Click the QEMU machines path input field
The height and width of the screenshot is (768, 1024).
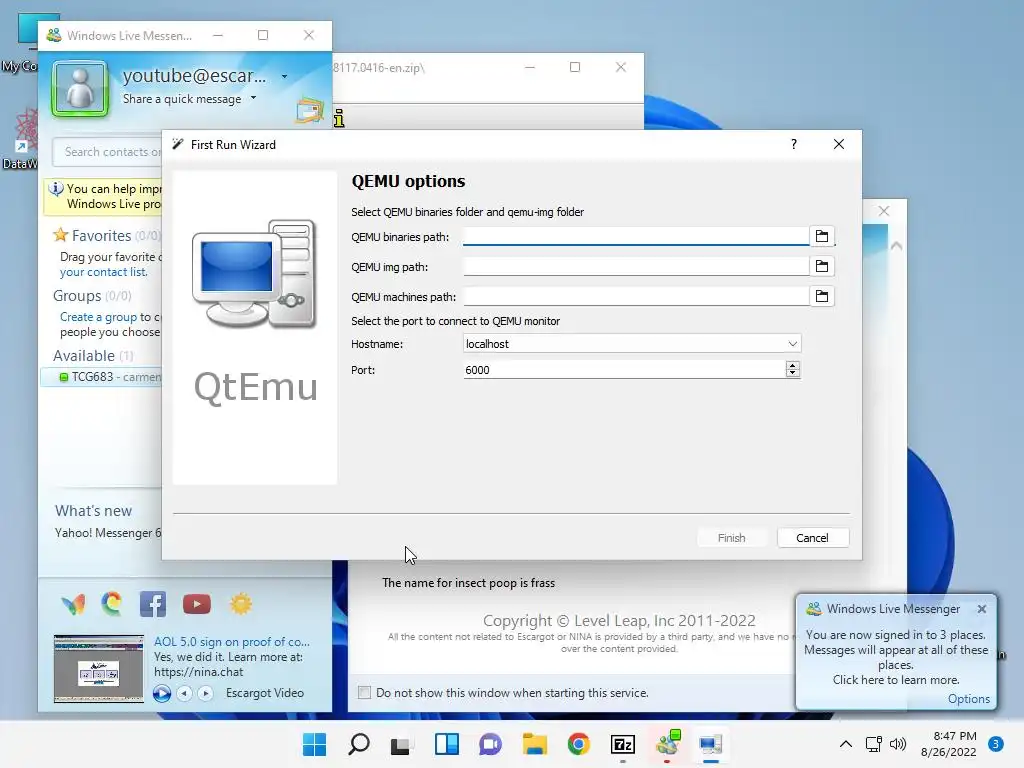(x=635, y=296)
